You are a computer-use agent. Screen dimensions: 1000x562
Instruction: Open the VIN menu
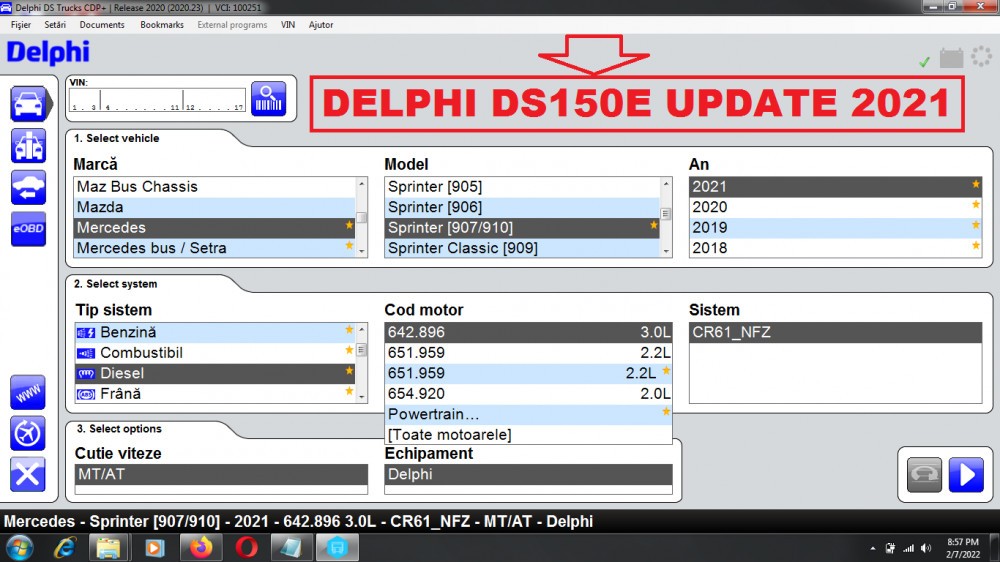click(288, 25)
